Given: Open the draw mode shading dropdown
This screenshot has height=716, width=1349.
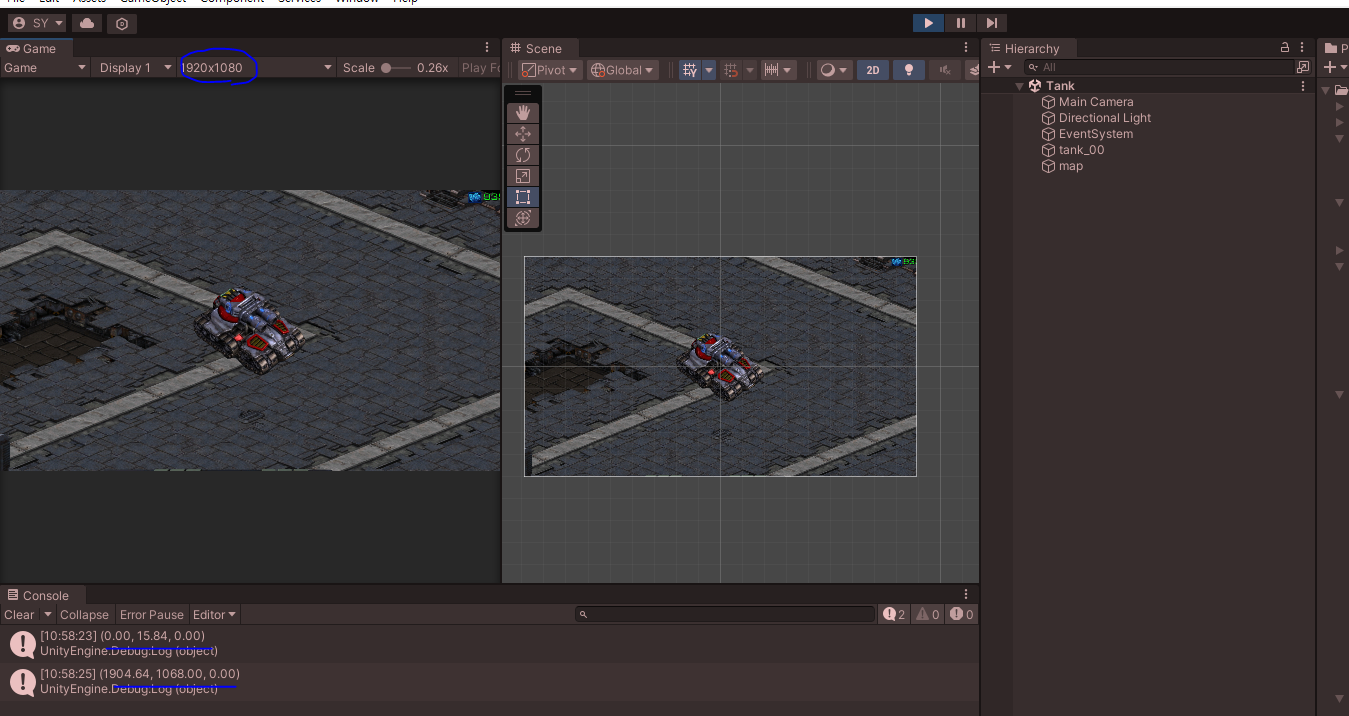Looking at the screenshot, I should coord(833,70).
